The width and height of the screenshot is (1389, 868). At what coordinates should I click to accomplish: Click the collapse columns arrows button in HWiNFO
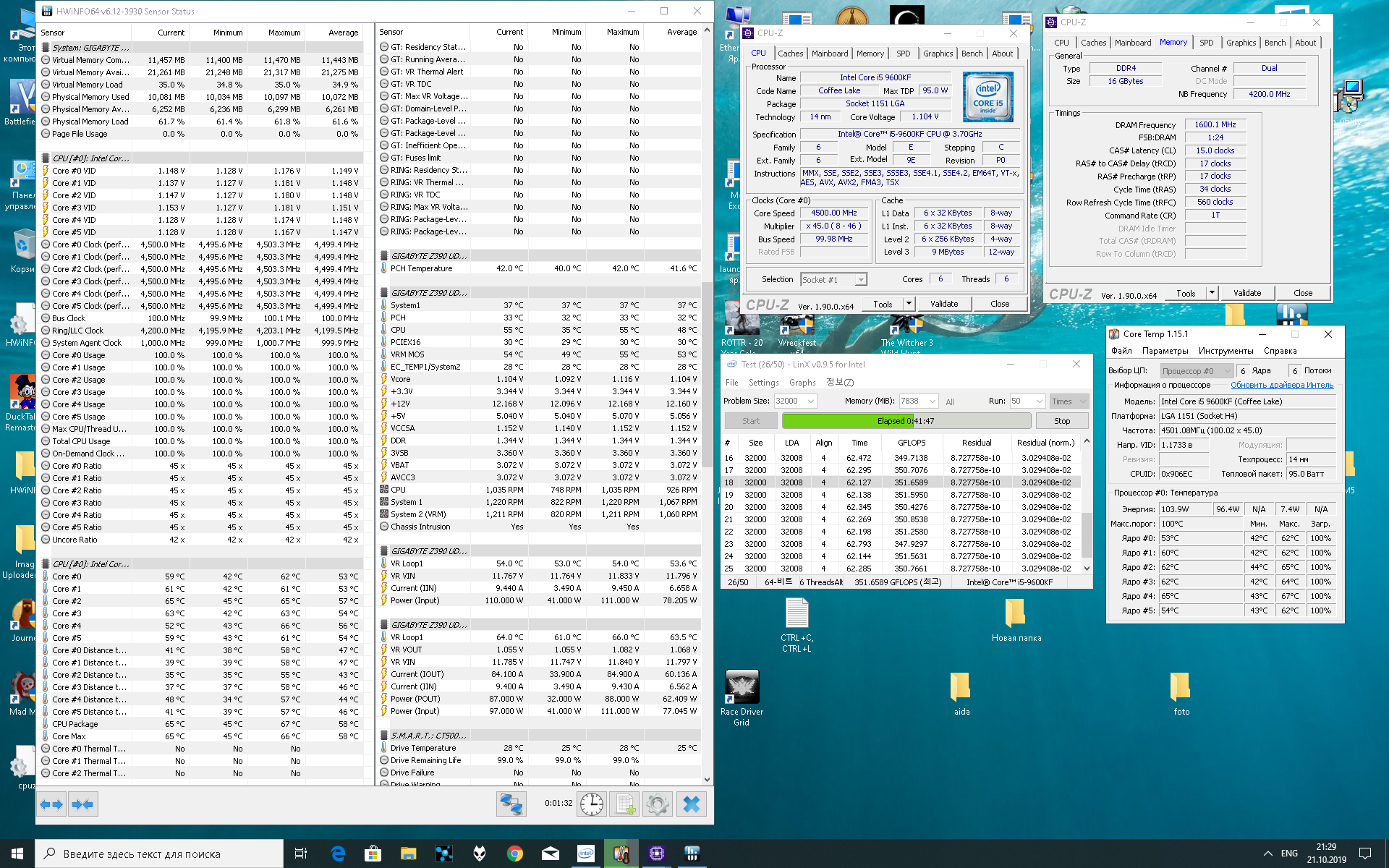pos(82,804)
